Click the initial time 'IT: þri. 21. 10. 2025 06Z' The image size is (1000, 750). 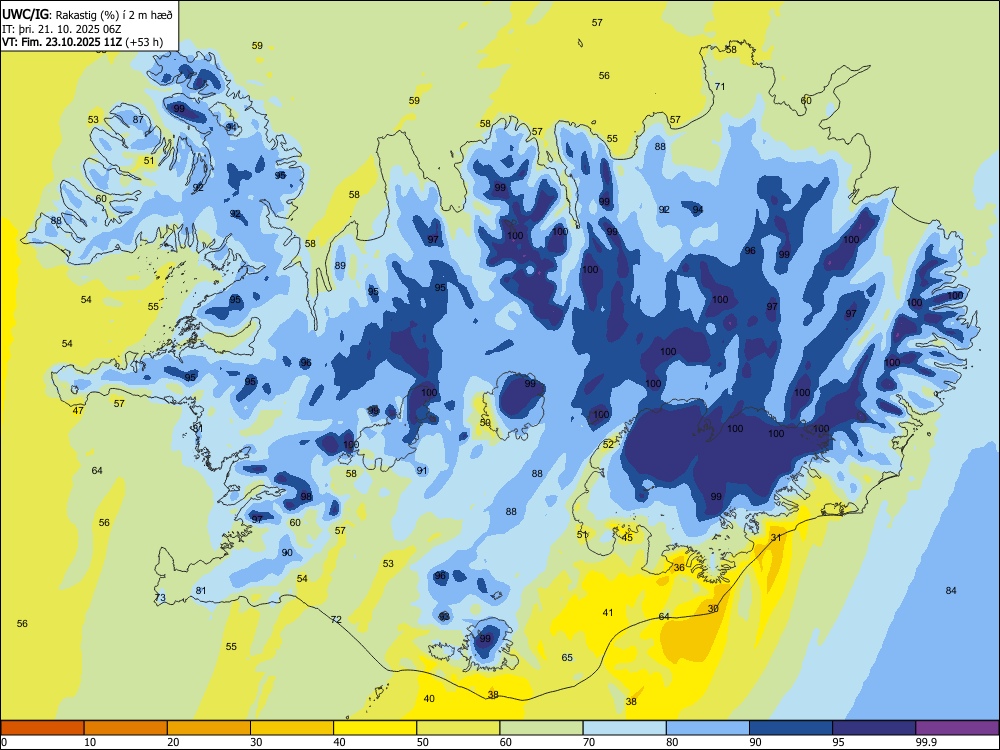62,29
